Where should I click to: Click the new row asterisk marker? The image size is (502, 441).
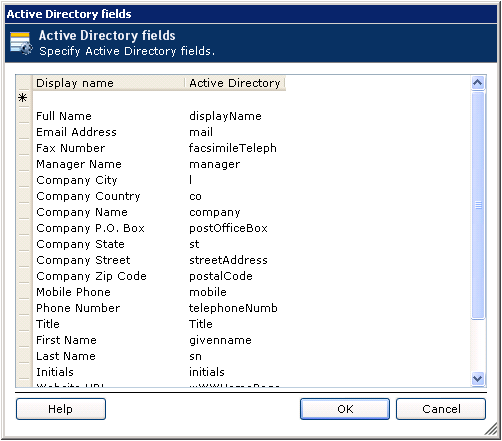[23, 98]
